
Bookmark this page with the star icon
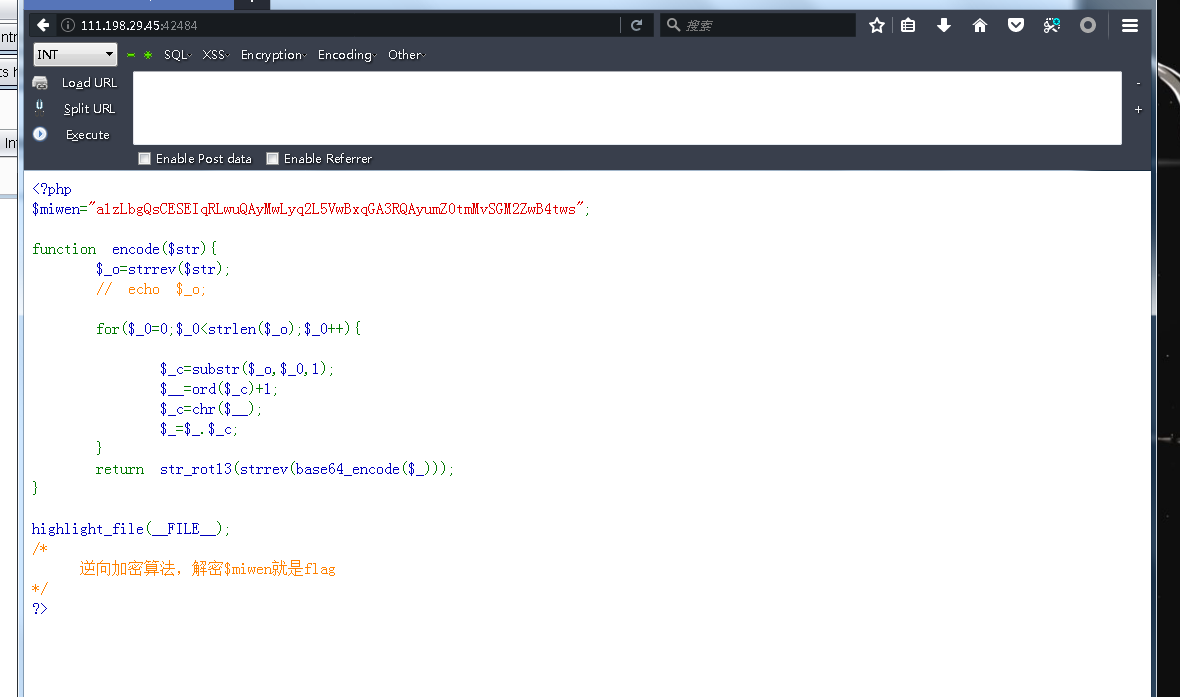click(877, 26)
